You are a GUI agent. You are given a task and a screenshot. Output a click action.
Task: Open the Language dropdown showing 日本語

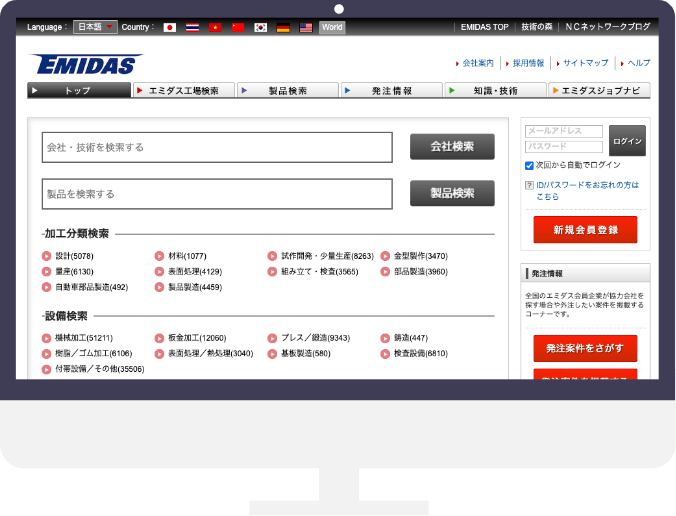[96, 27]
